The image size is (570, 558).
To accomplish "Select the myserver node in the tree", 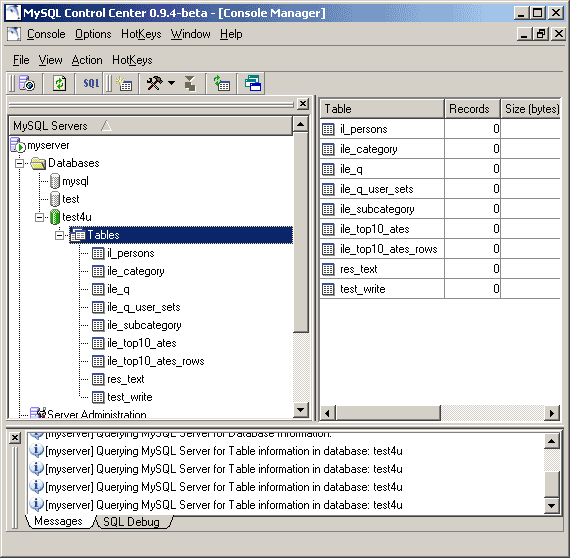I will (48, 145).
